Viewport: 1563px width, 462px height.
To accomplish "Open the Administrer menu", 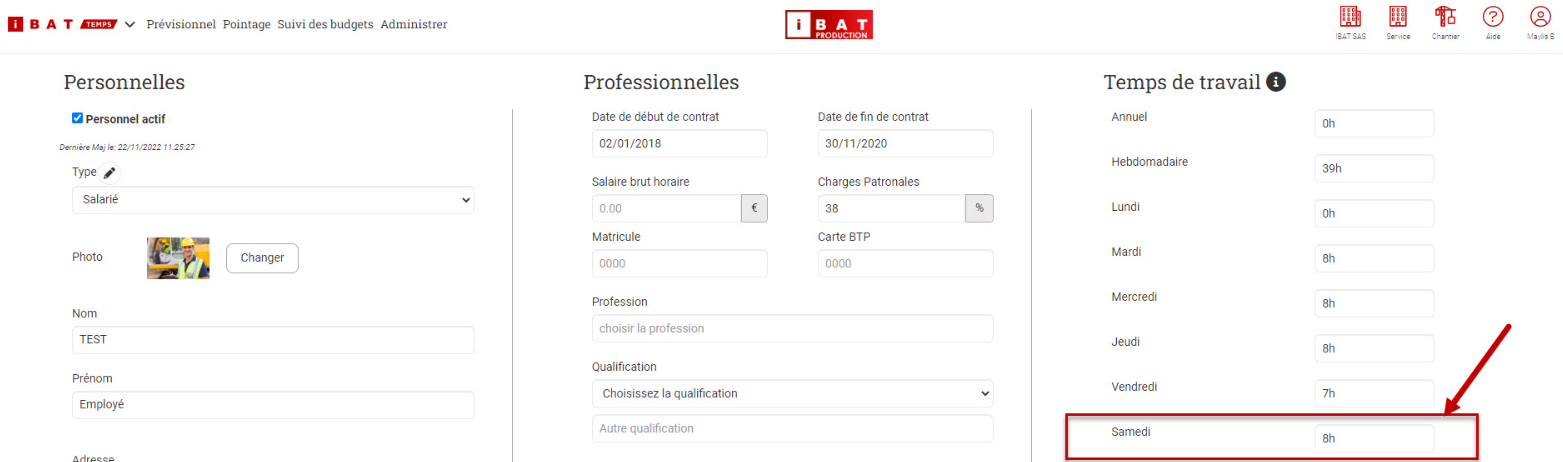I will coord(414,25).
